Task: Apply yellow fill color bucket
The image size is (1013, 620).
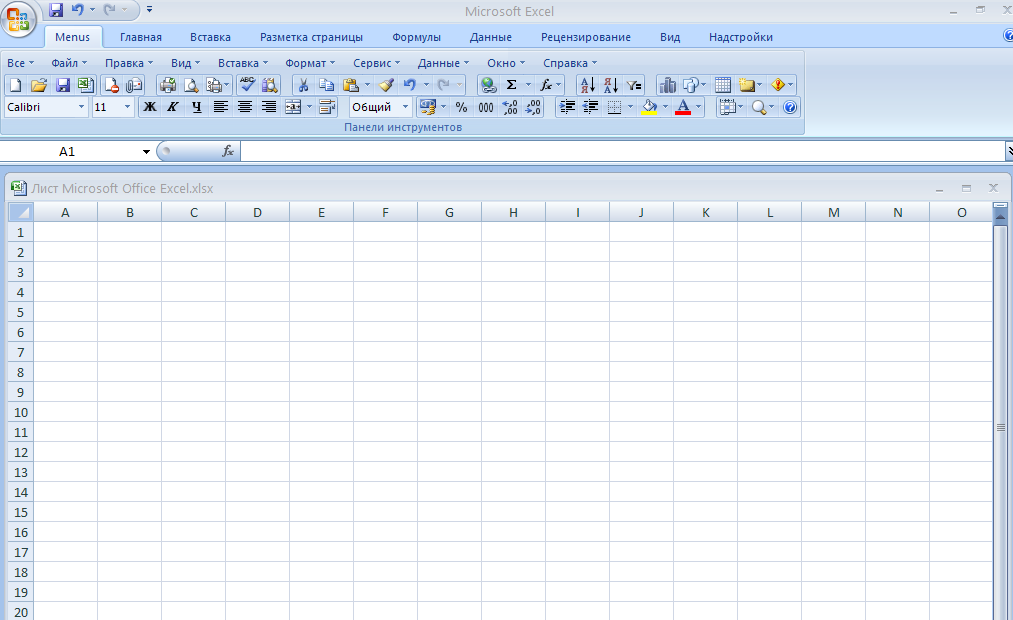Action: click(649, 107)
